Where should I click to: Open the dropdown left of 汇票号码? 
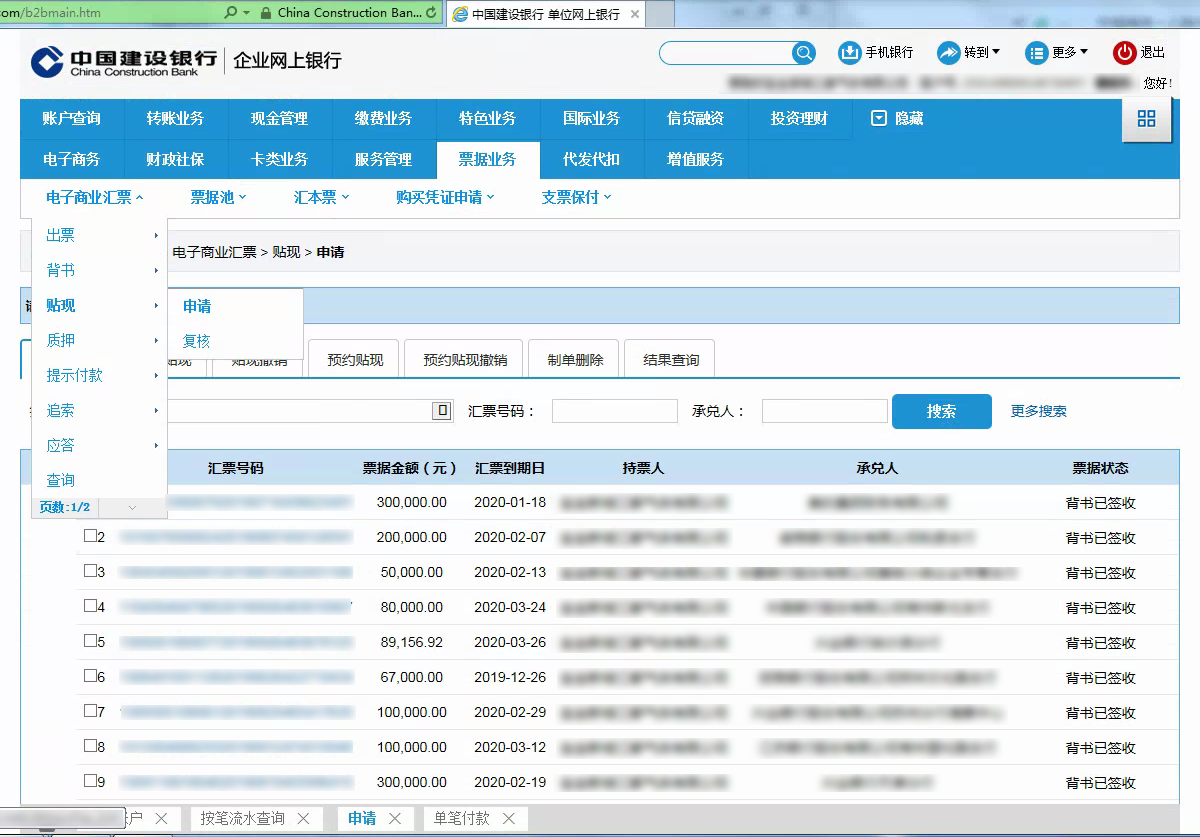(x=441, y=411)
